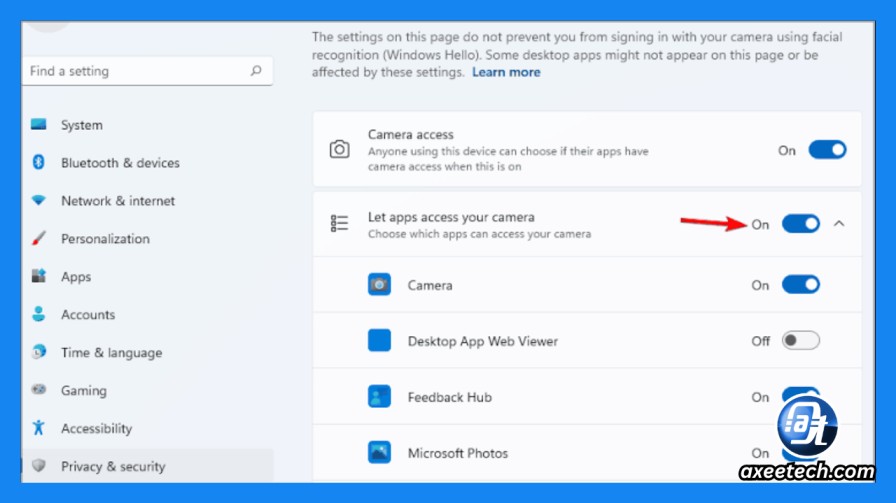
Task: Click the search magnifier icon
Action: (256, 70)
